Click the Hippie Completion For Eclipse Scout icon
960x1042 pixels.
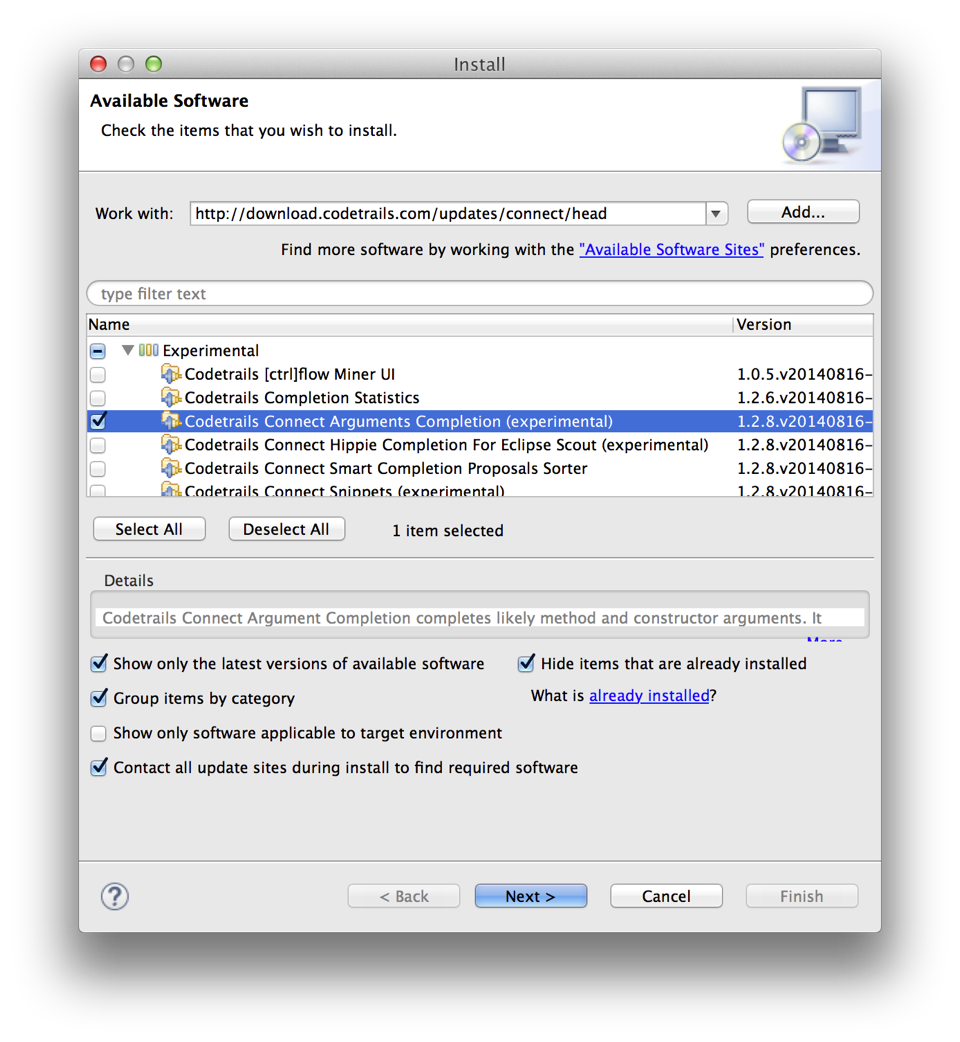pyautogui.click(x=171, y=445)
